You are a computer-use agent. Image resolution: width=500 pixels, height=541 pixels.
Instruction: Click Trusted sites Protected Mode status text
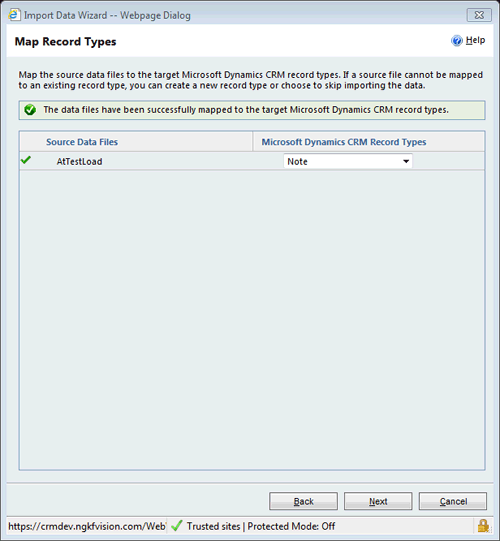(261, 526)
